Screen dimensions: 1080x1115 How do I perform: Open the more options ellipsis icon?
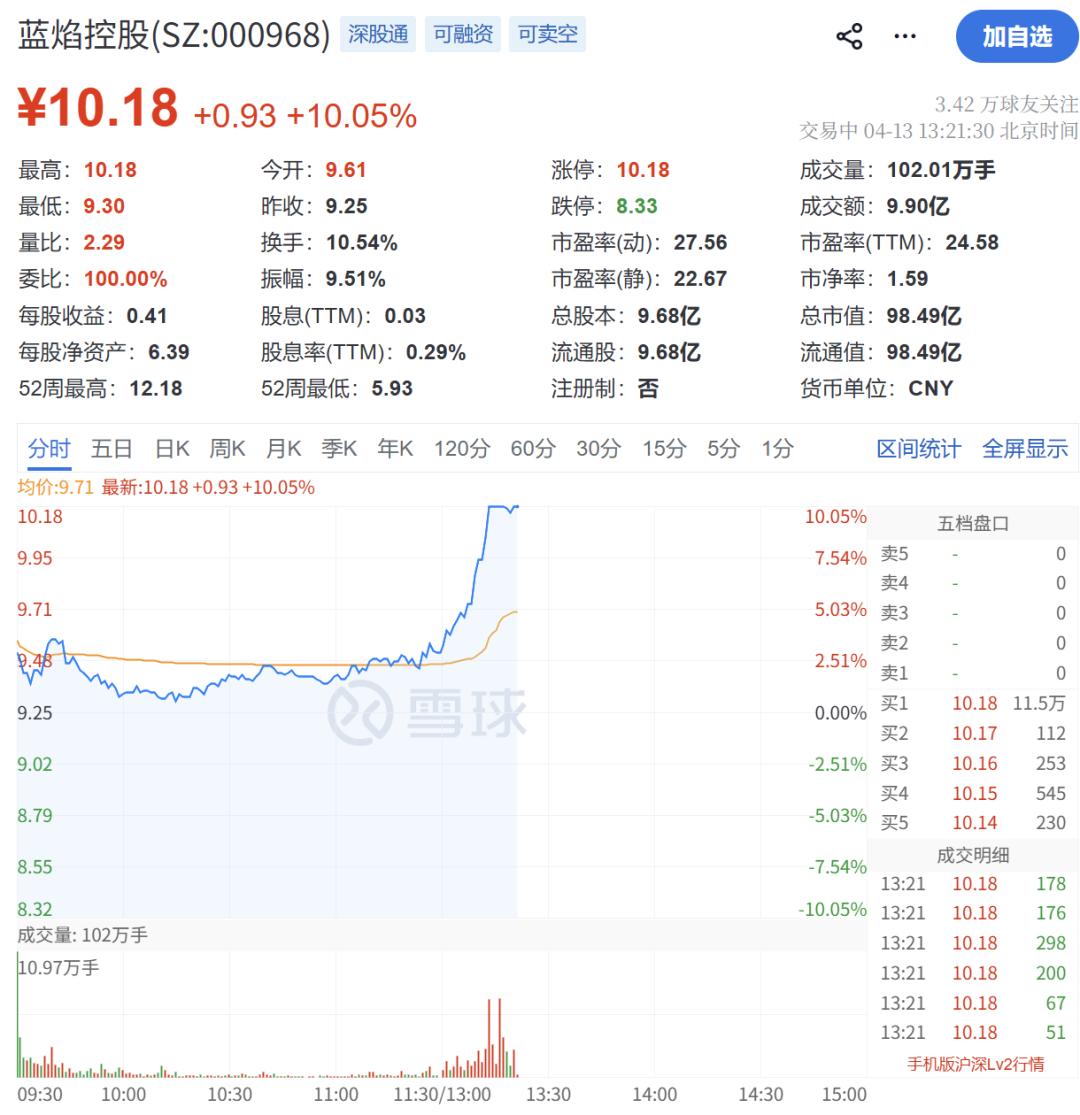[x=905, y=35]
